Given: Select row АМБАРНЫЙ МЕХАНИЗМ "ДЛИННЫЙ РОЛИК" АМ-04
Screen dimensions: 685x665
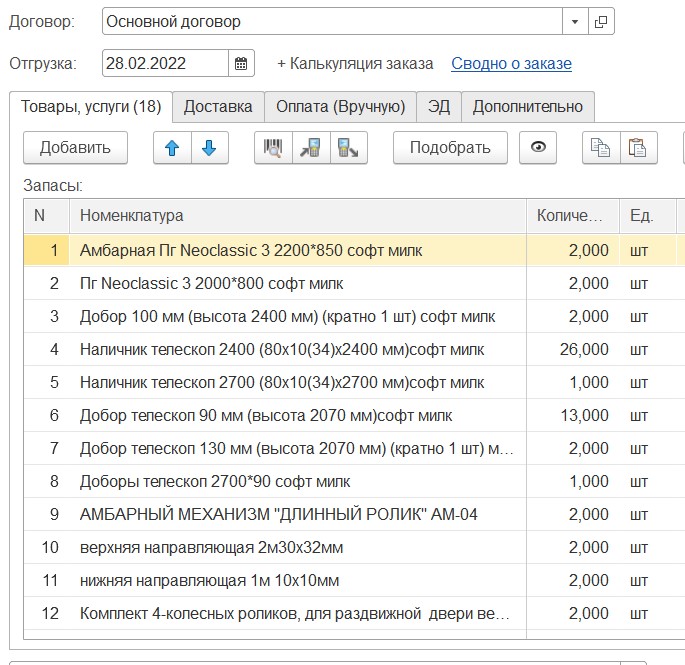Looking at the screenshot, I should (279, 515).
